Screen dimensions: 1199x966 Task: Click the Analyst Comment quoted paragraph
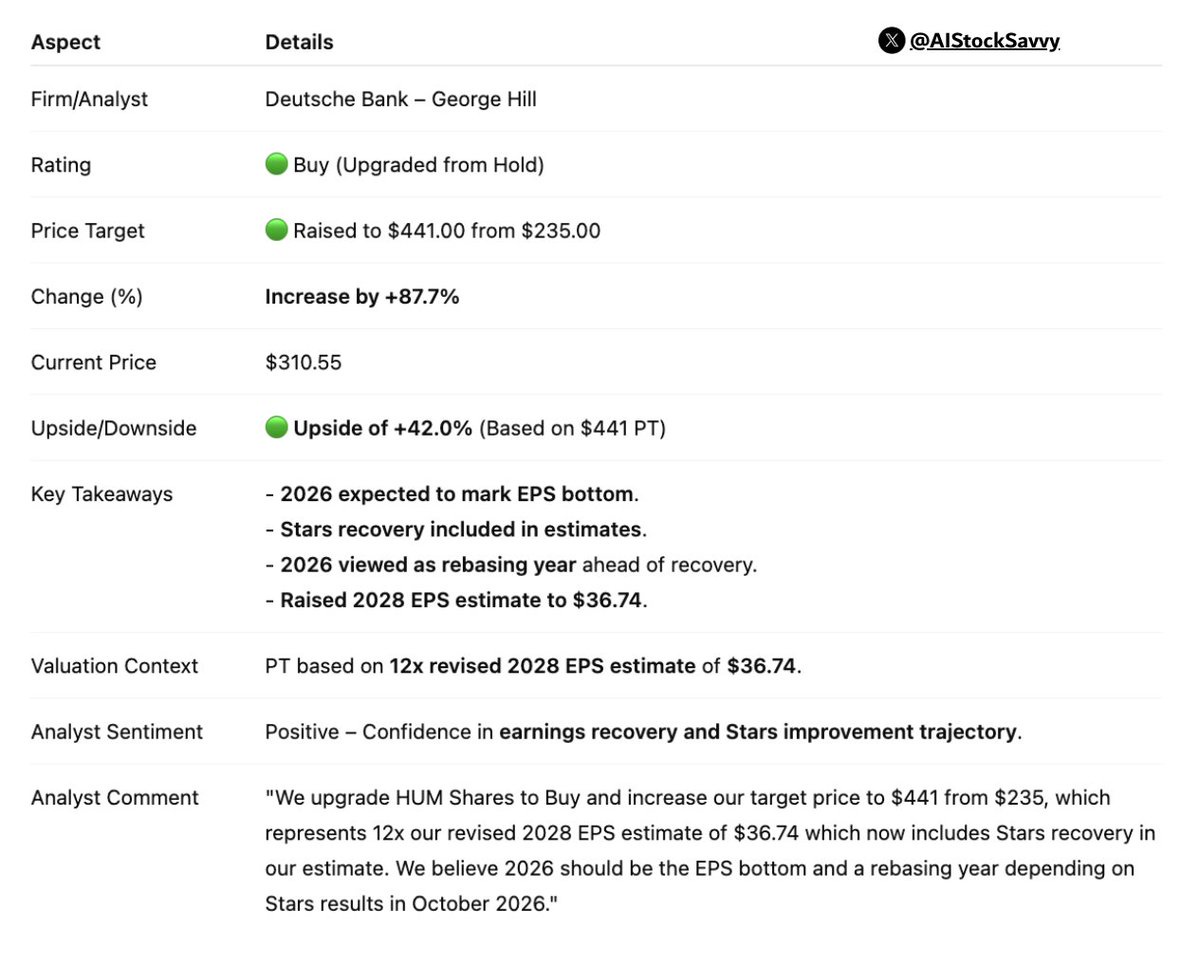[x=710, y=851]
